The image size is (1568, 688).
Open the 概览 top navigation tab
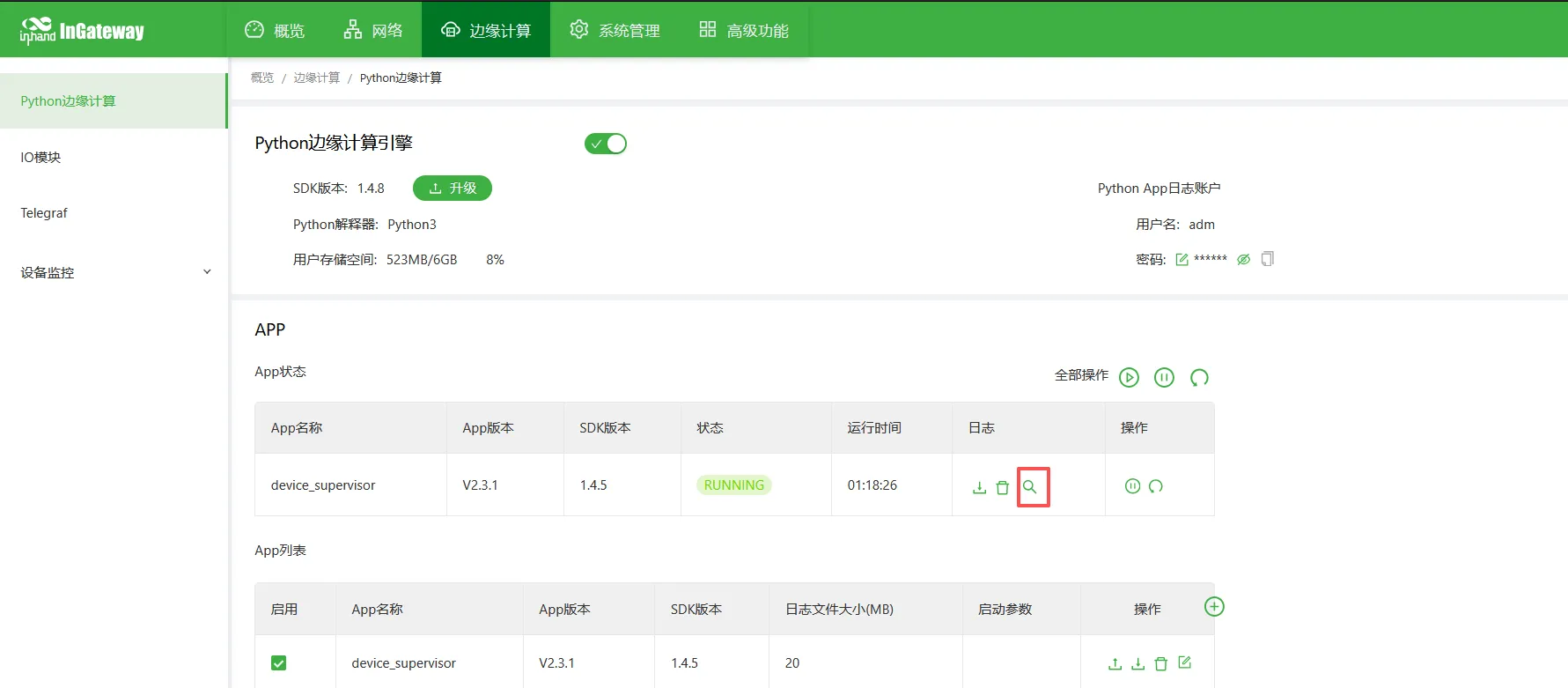pos(275,30)
